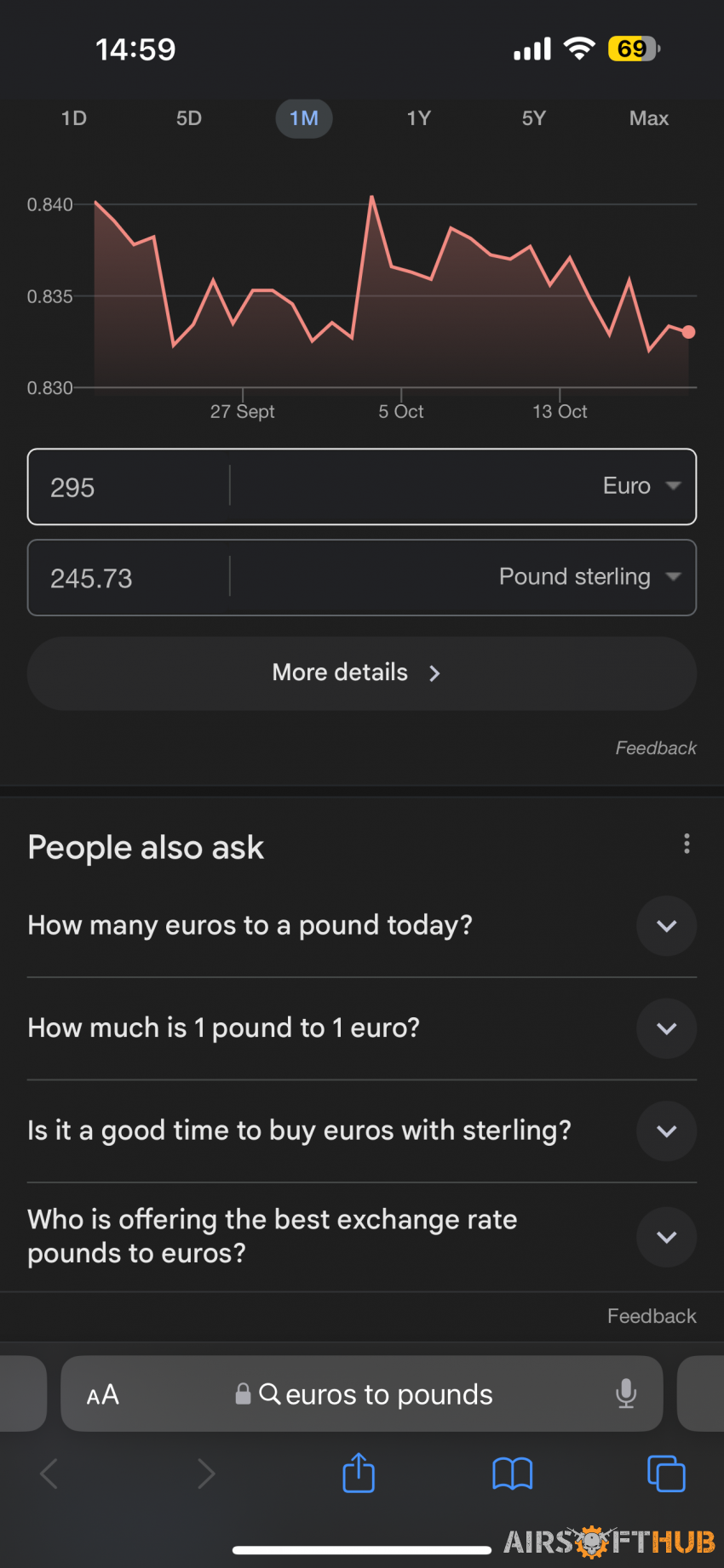This screenshot has height=1568, width=724.
Task: Click the italic Feedback link under converter
Action: click(x=656, y=748)
